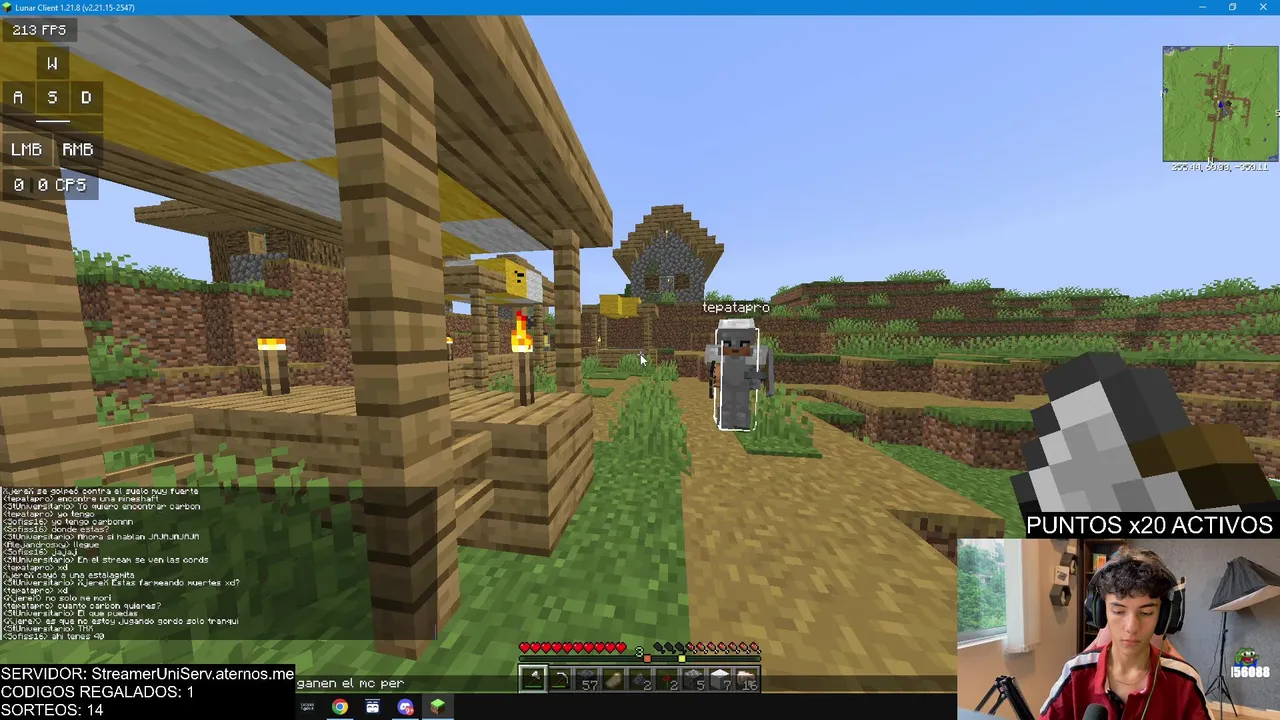This screenshot has height=720, width=1280.
Task: Click the streamer webcam overlay
Action: pyautogui.click(x=1118, y=629)
